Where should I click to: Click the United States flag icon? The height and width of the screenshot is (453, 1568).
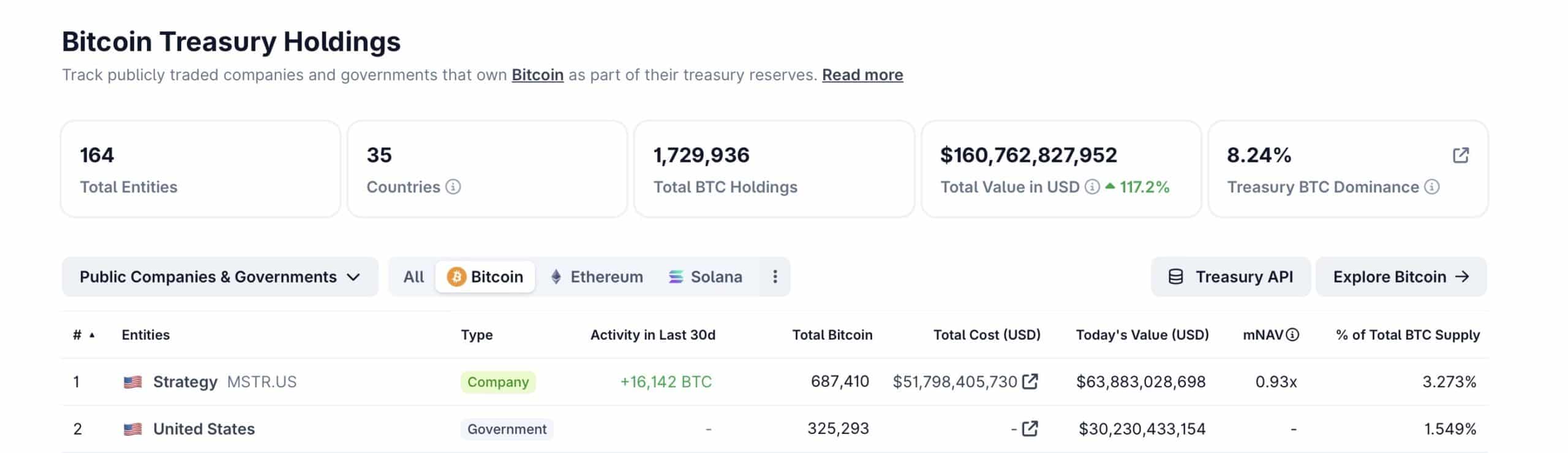click(132, 429)
